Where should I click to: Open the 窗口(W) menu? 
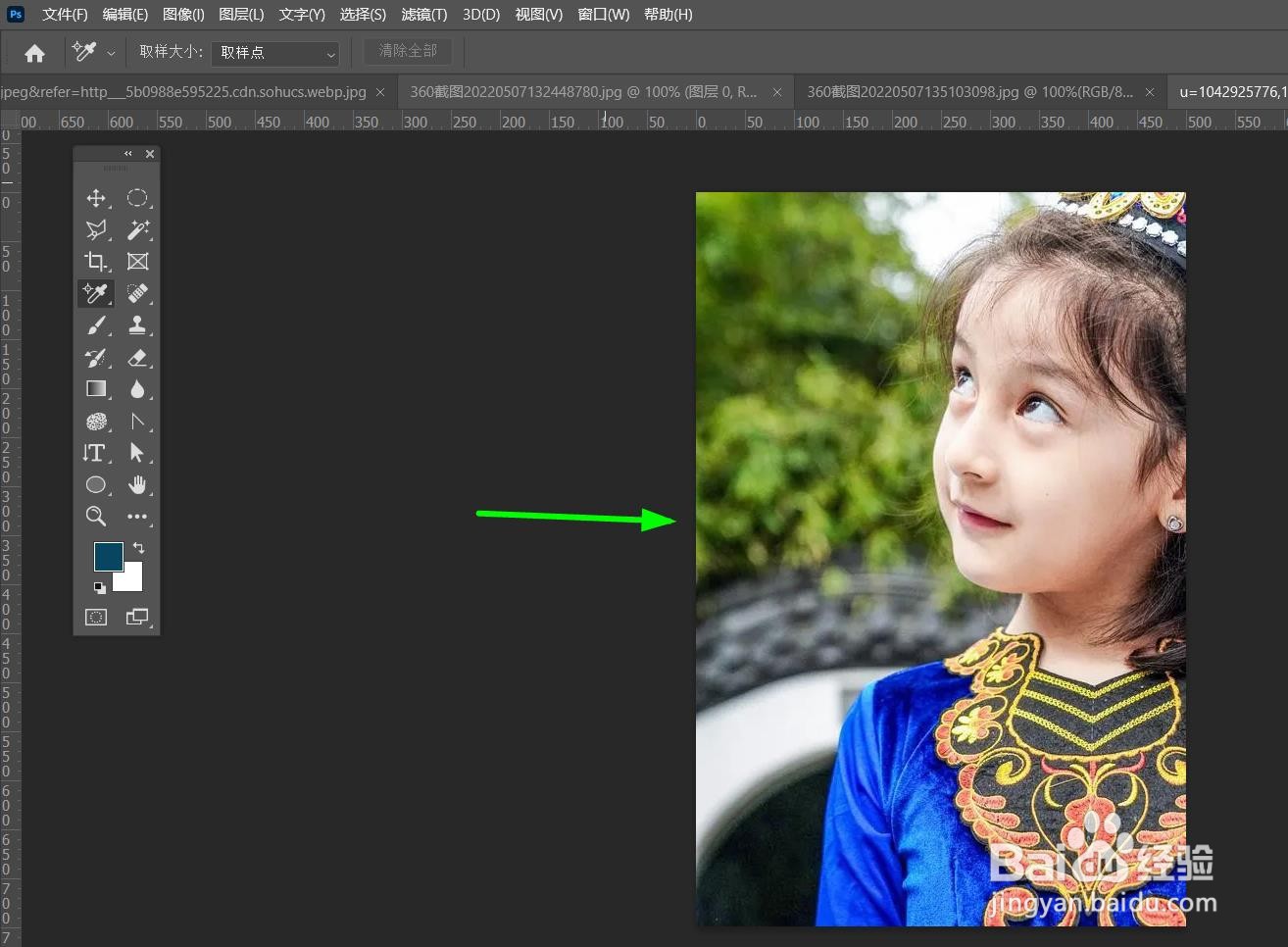[604, 15]
